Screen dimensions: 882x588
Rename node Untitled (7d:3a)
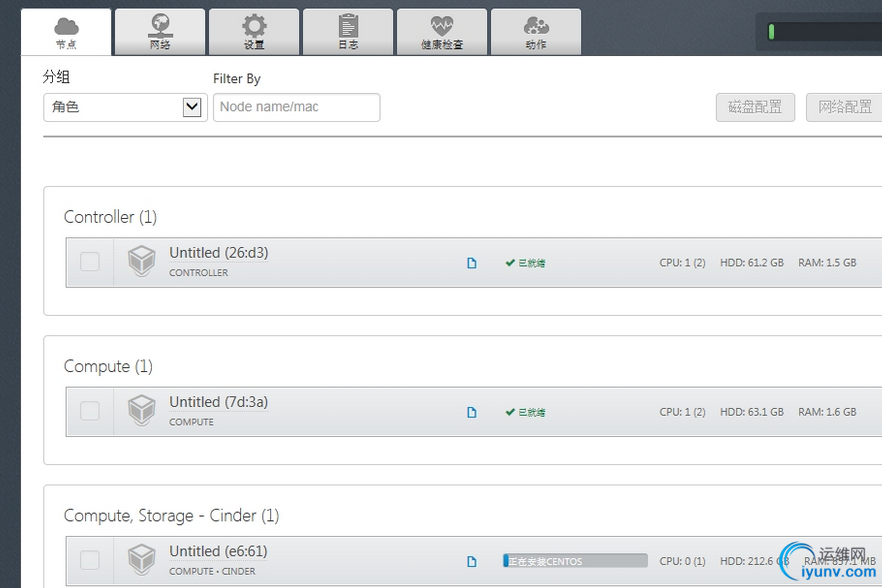pos(219,402)
